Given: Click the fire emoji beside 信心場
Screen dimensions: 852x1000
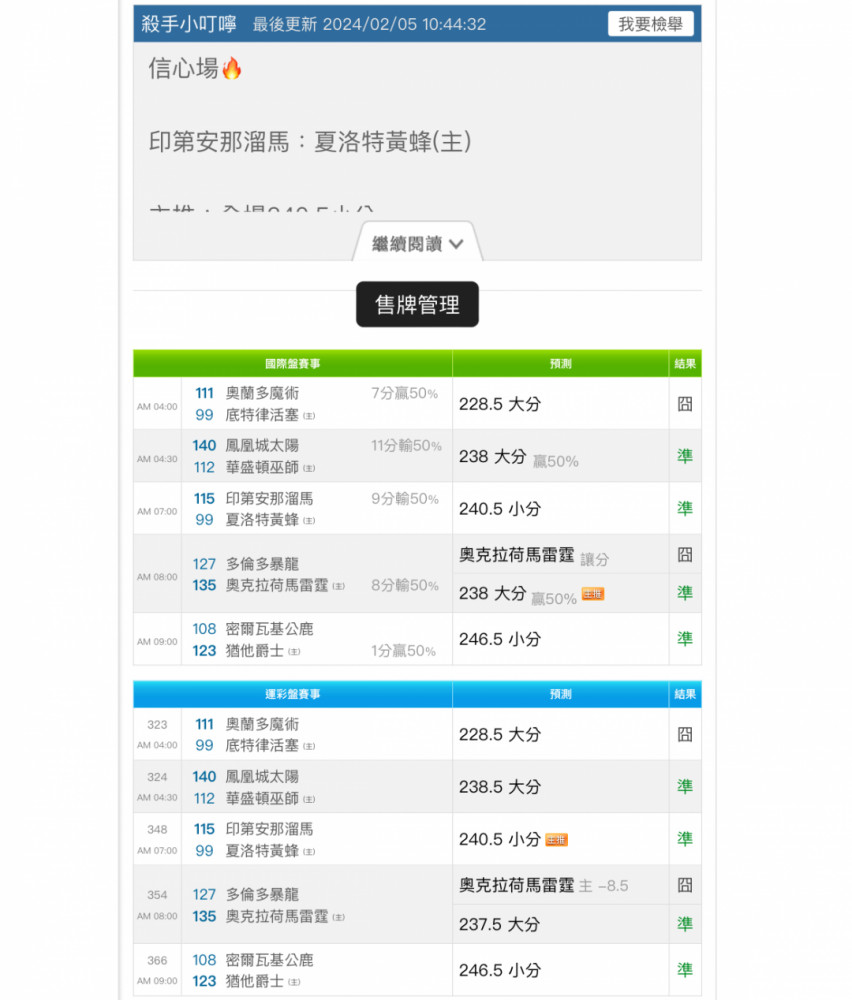Looking at the screenshot, I should point(231,68).
